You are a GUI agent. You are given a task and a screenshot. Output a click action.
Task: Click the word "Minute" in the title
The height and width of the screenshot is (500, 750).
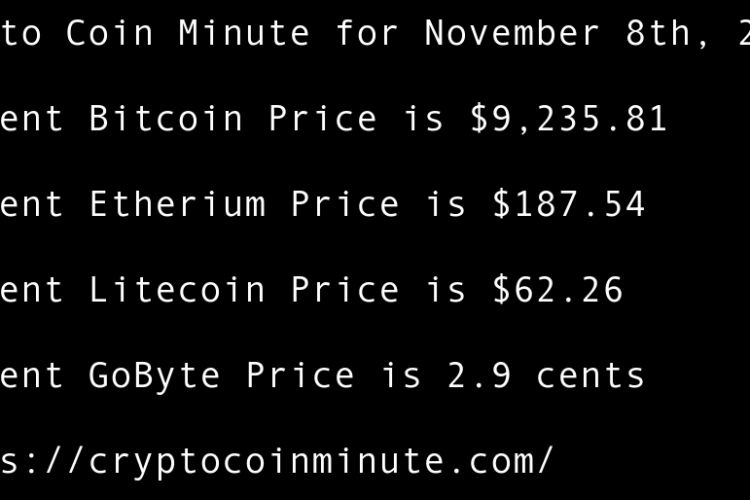click(245, 33)
